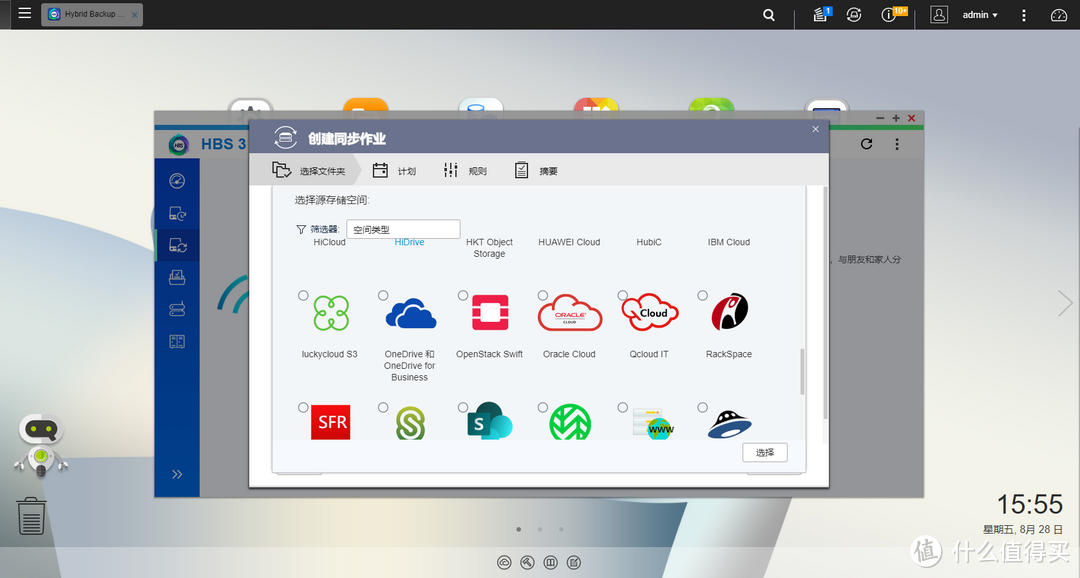
Task: Open Backup & Restore icon in HBS sidebar
Action: pos(177,214)
